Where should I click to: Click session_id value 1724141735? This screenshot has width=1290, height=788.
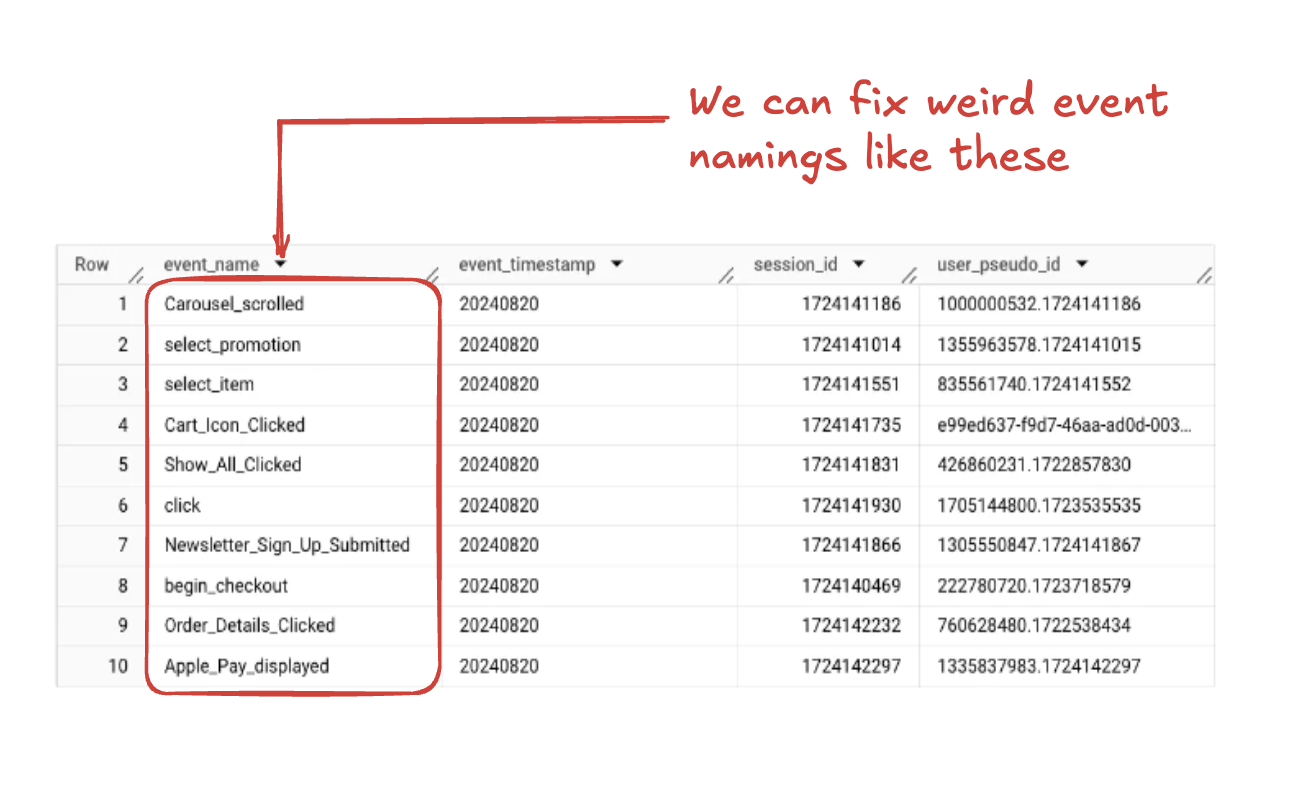tap(851, 425)
